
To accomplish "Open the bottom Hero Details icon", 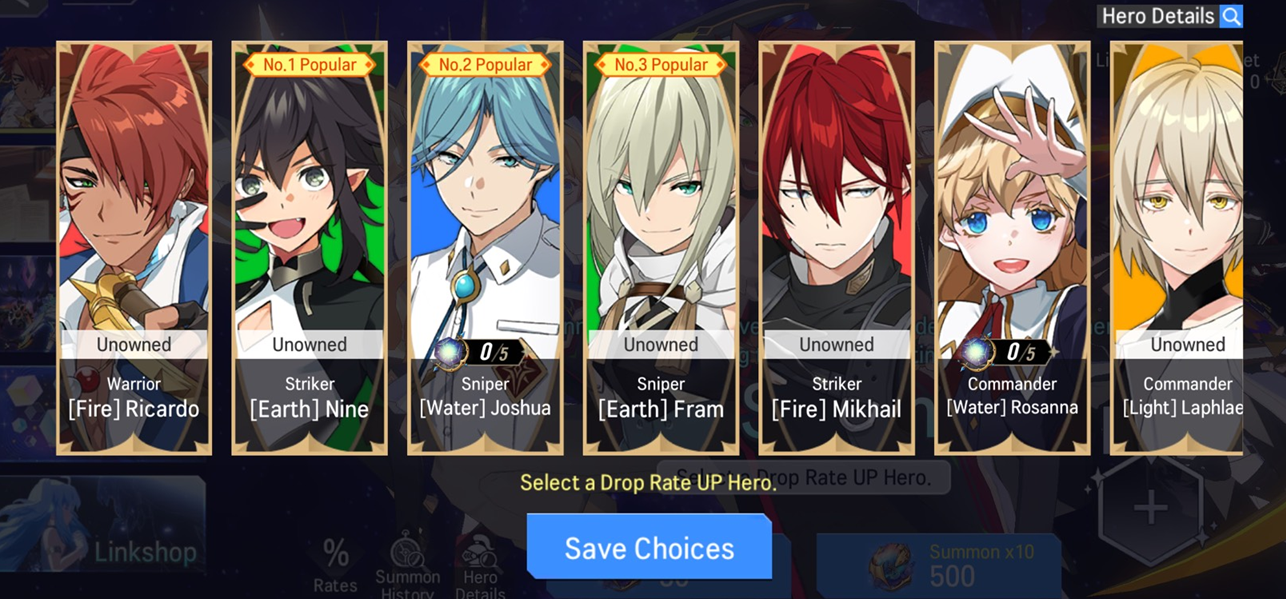I will click(480, 565).
